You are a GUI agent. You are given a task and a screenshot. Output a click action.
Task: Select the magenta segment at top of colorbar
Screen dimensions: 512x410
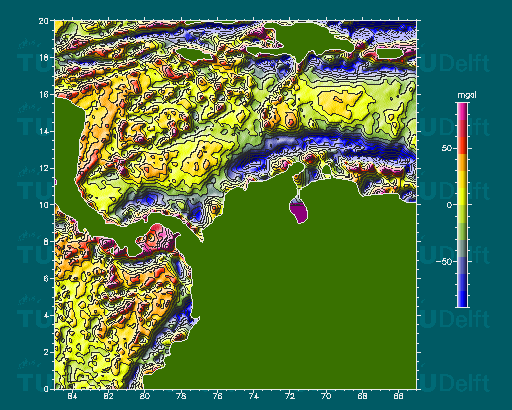click(x=462, y=111)
